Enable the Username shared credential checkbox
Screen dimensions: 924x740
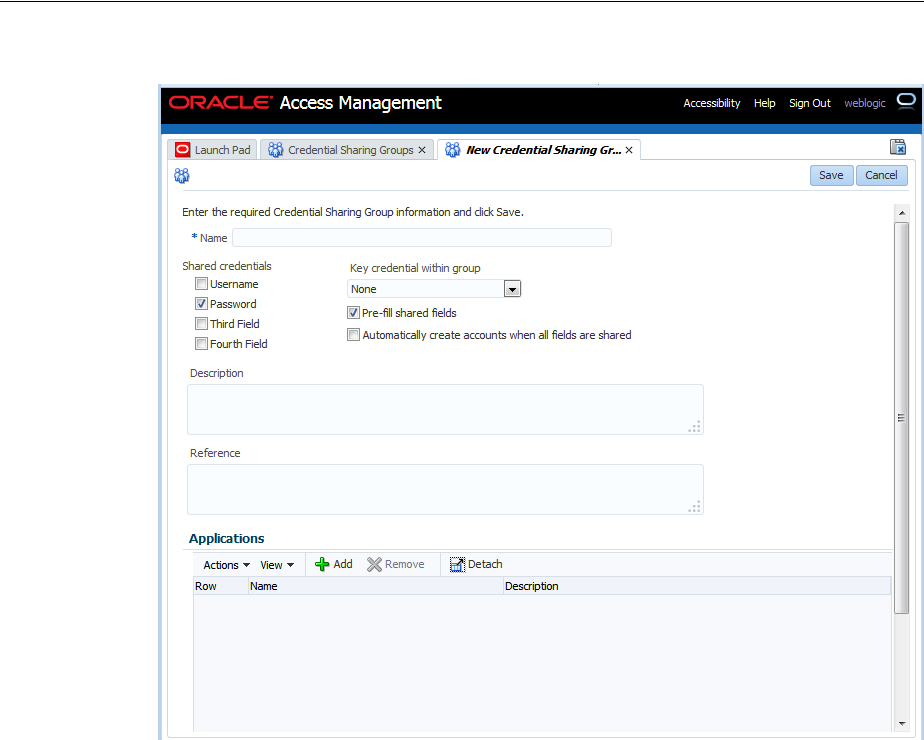pyautogui.click(x=202, y=284)
